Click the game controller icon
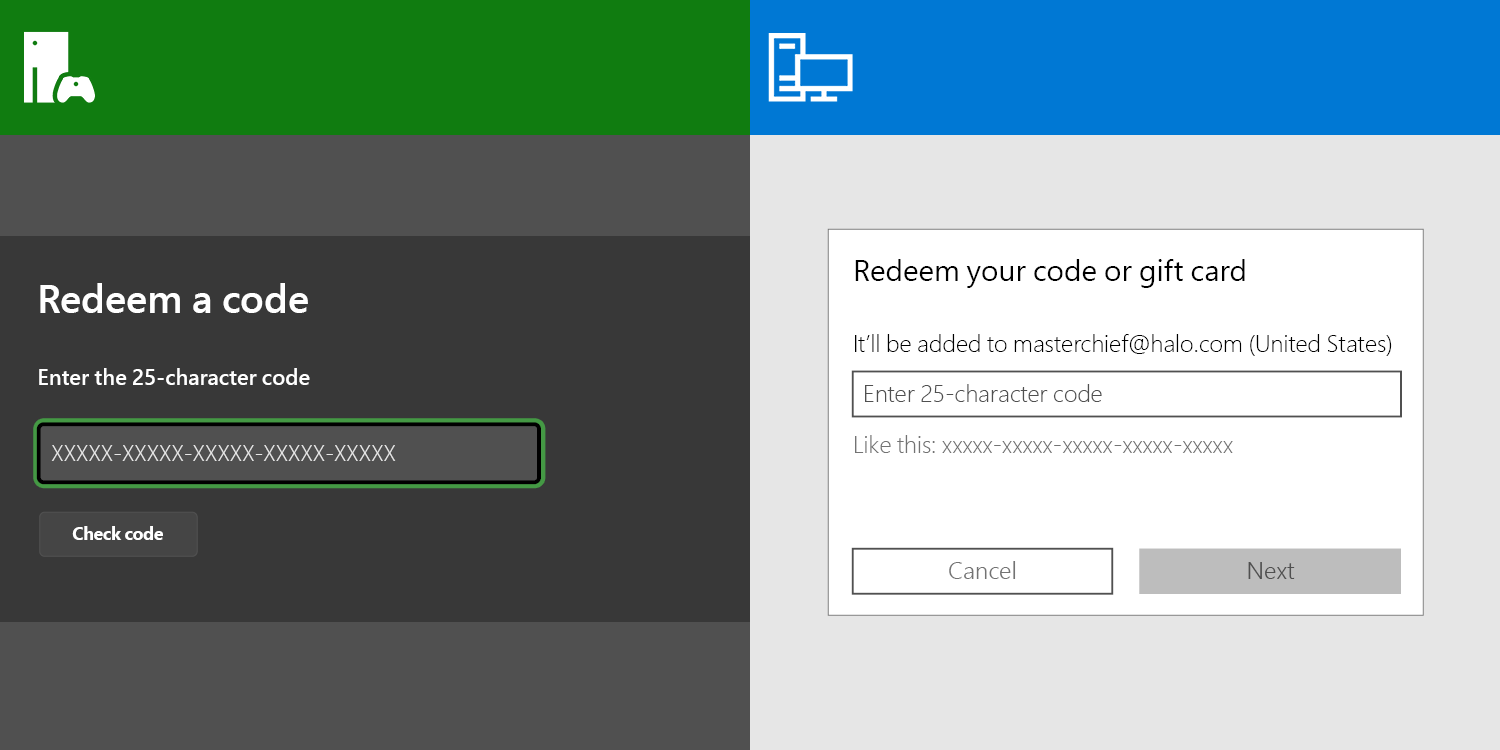The width and height of the screenshot is (1500, 750). point(76,88)
